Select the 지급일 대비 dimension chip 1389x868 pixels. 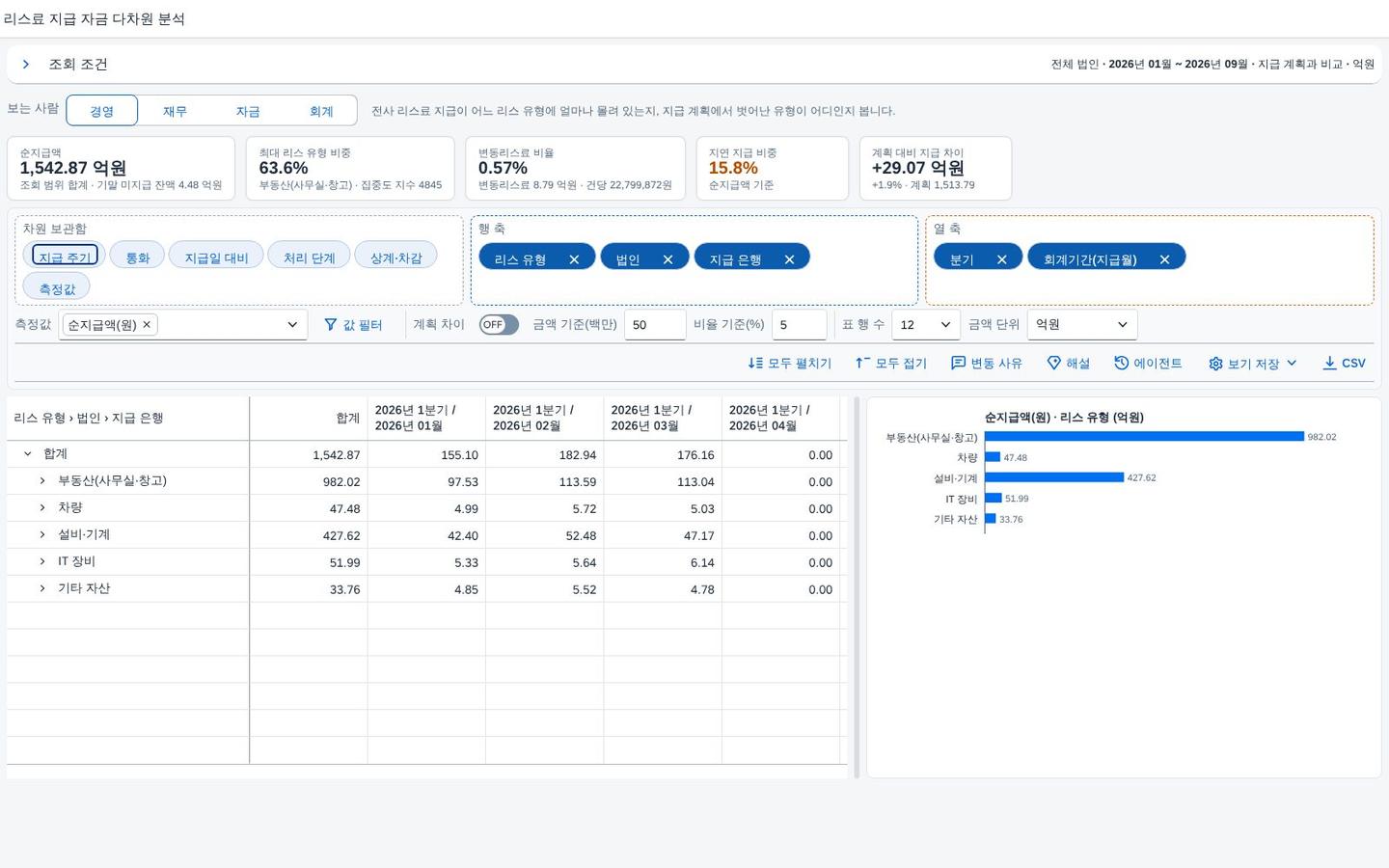click(216, 257)
